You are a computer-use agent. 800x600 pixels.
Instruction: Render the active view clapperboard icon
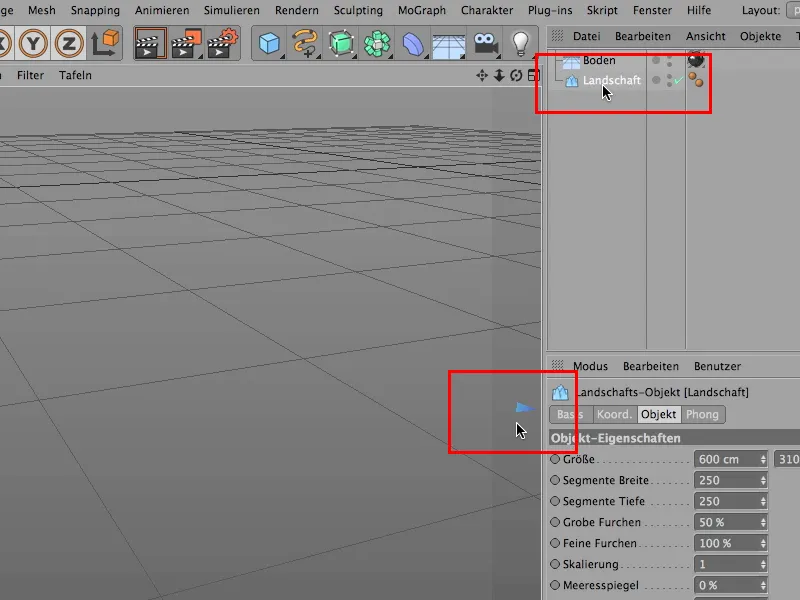[150, 43]
